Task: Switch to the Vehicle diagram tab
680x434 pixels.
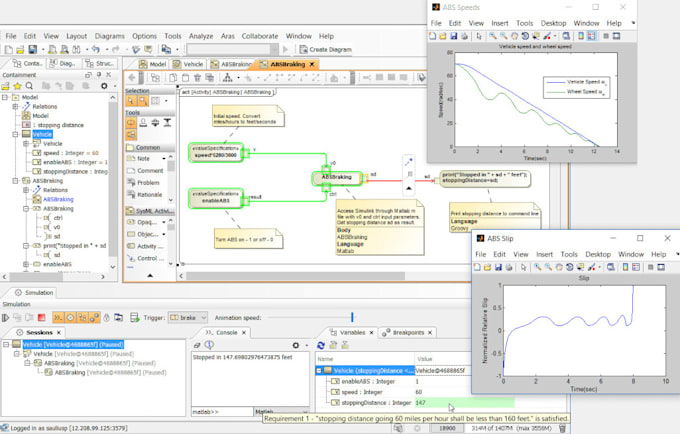Action: click(x=188, y=64)
